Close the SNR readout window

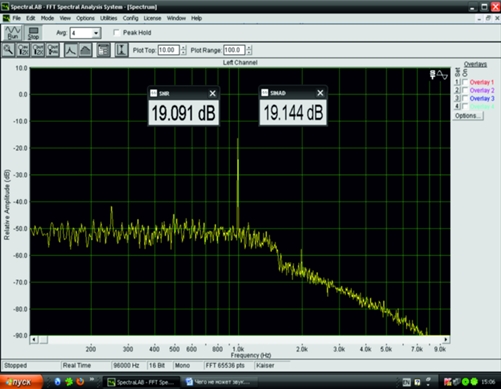[x=213, y=93]
